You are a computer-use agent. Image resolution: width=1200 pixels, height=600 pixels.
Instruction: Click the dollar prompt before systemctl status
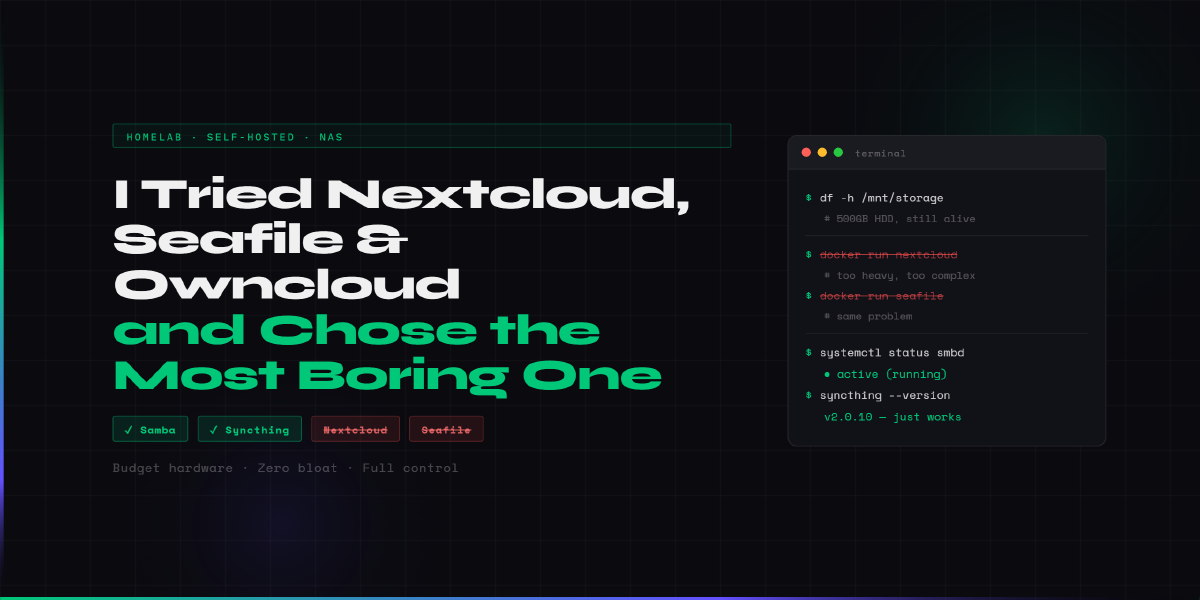pos(808,353)
